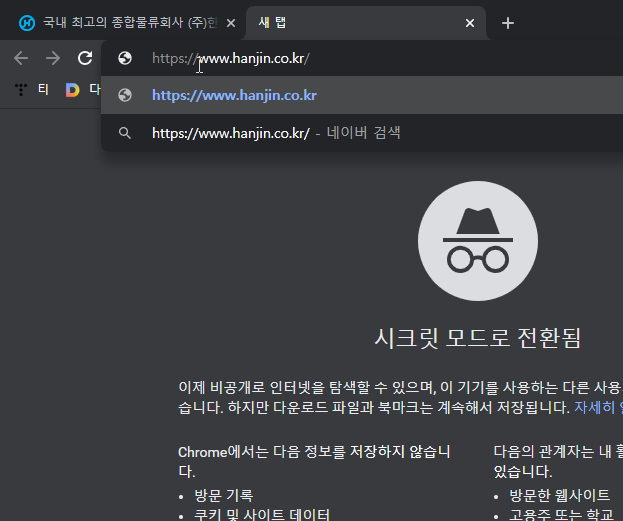Select the 새 탭 tab

point(366,23)
